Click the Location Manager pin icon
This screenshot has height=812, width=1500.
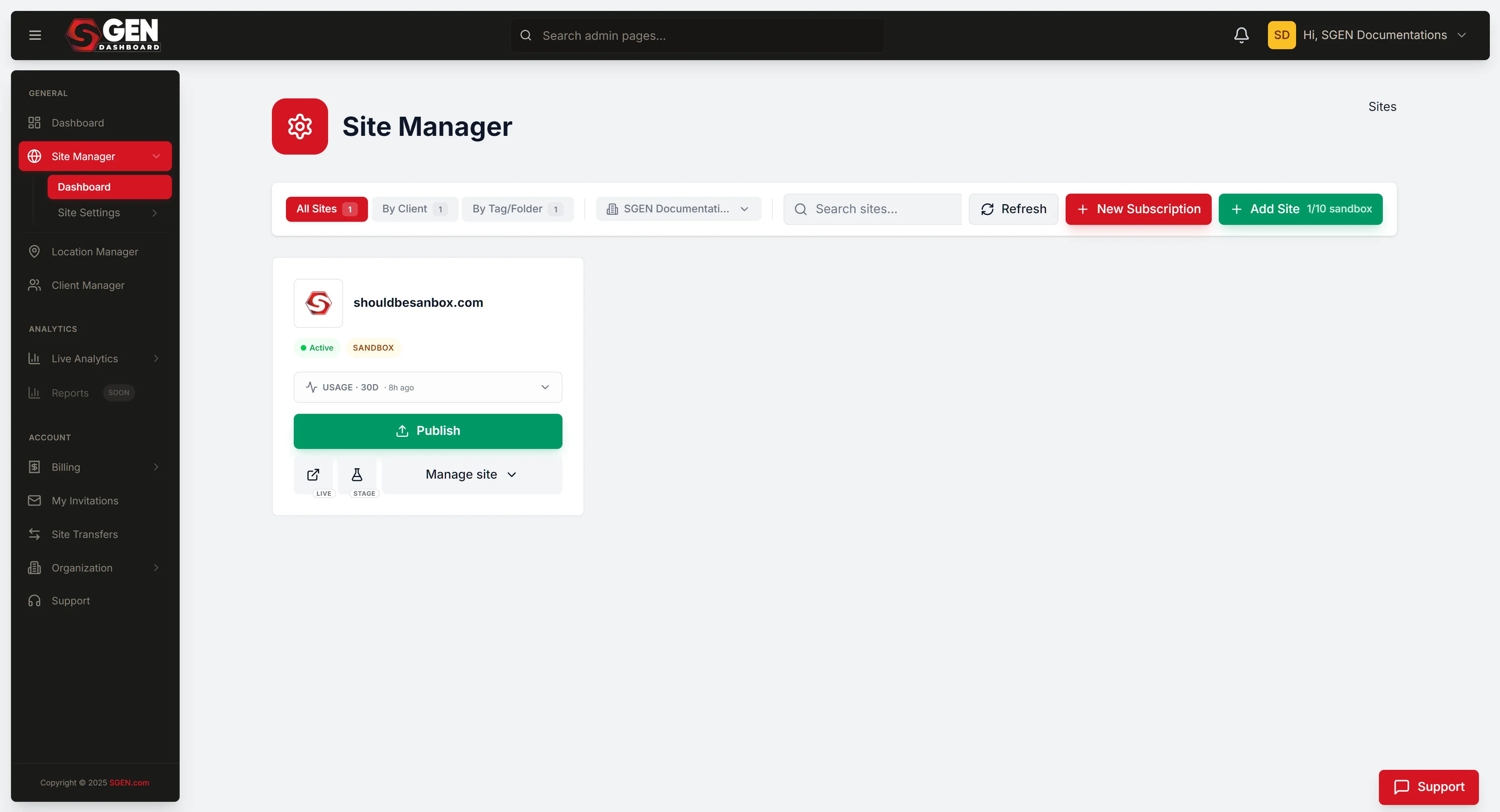point(34,251)
